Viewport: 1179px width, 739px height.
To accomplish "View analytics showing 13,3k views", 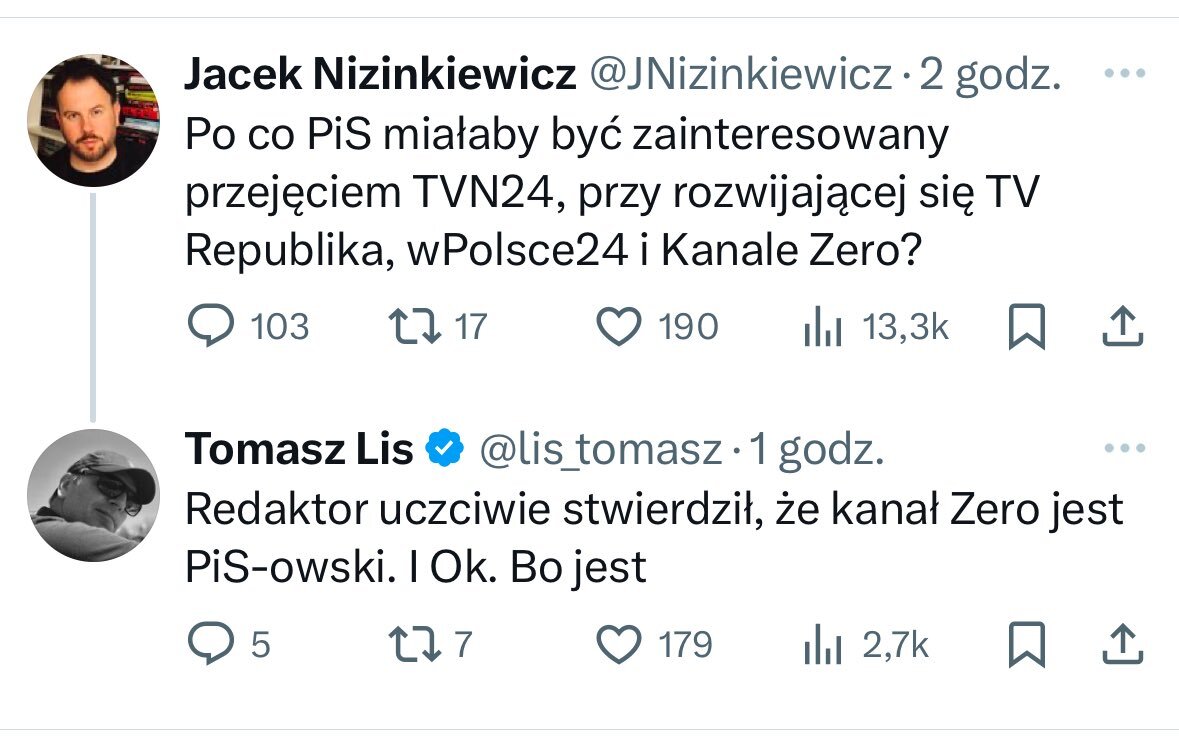I will coord(823,328).
